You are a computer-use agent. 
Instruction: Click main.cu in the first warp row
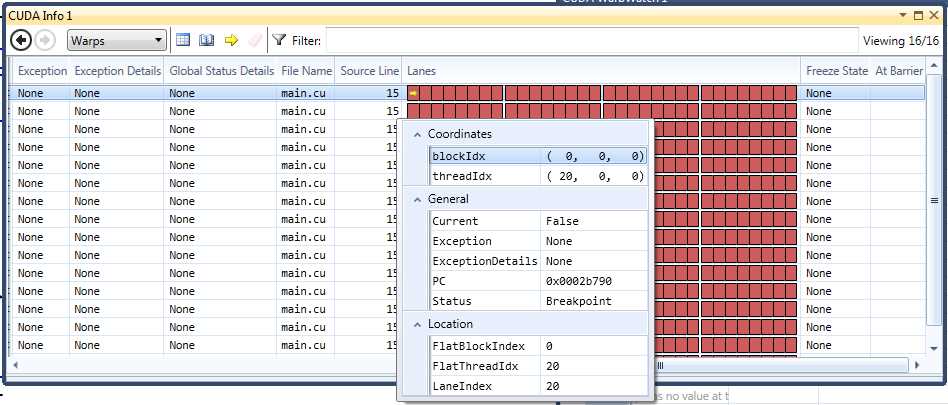click(303, 93)
